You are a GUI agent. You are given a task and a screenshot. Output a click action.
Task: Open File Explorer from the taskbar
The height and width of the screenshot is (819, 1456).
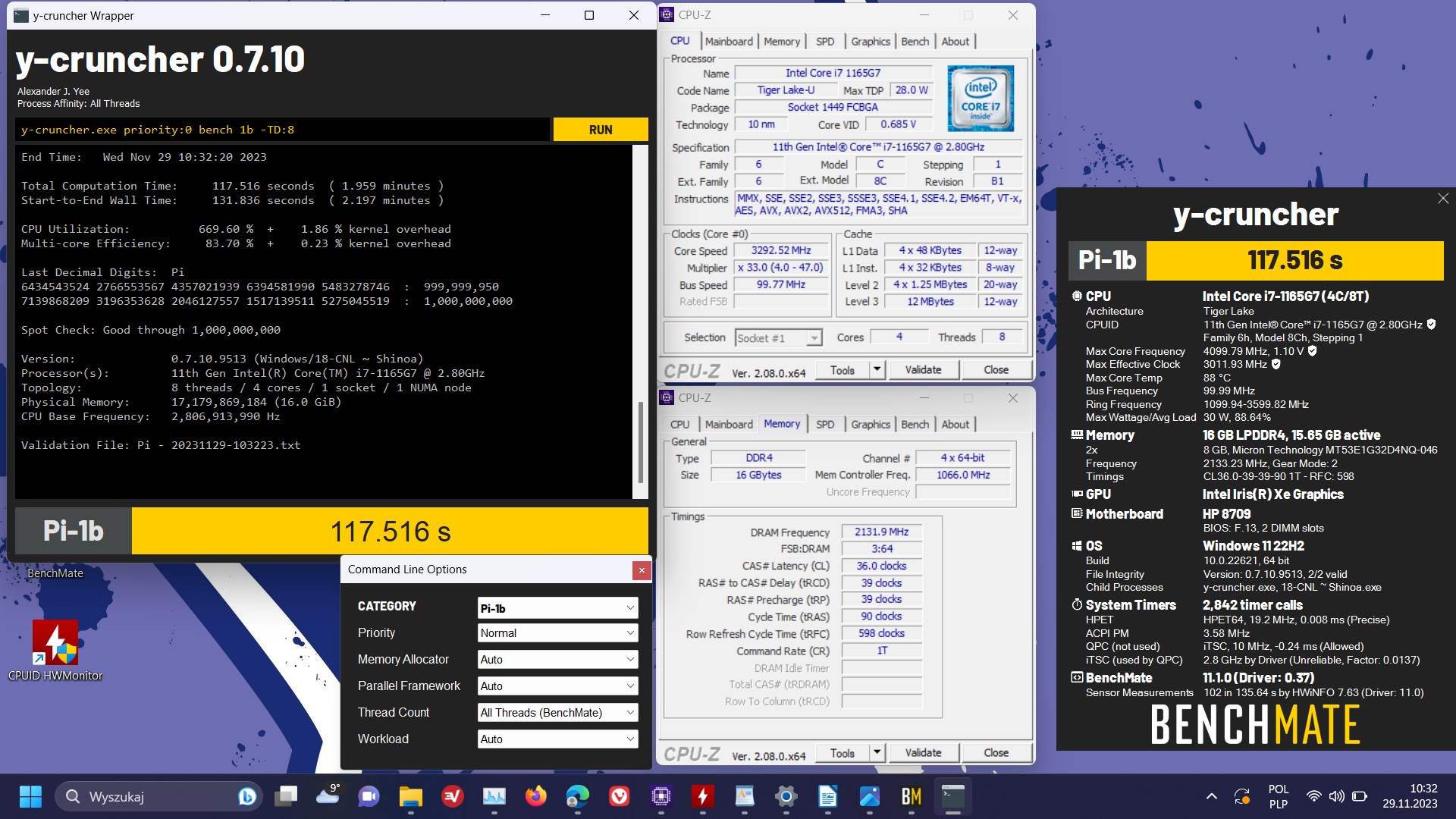410,797
